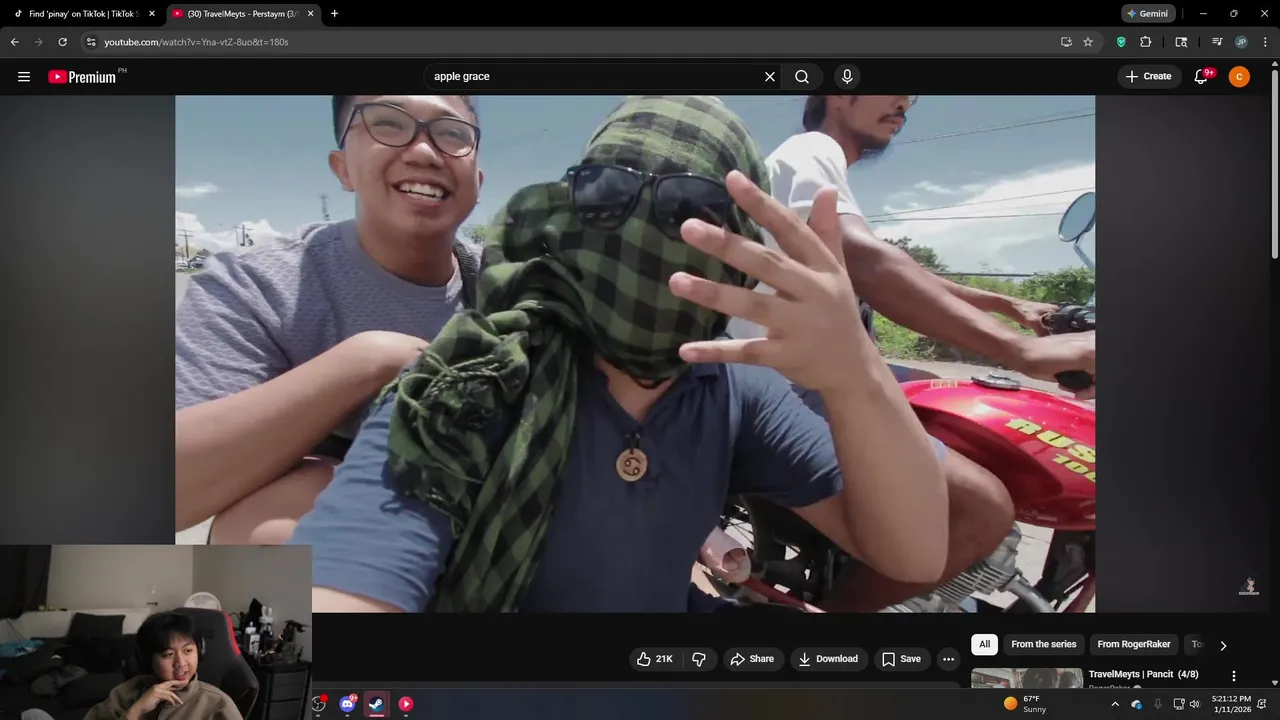Select the 'From RogerRaker' chip
Image resolution: width=1280 pixels, height=720 pixels.
(1133, 645)
